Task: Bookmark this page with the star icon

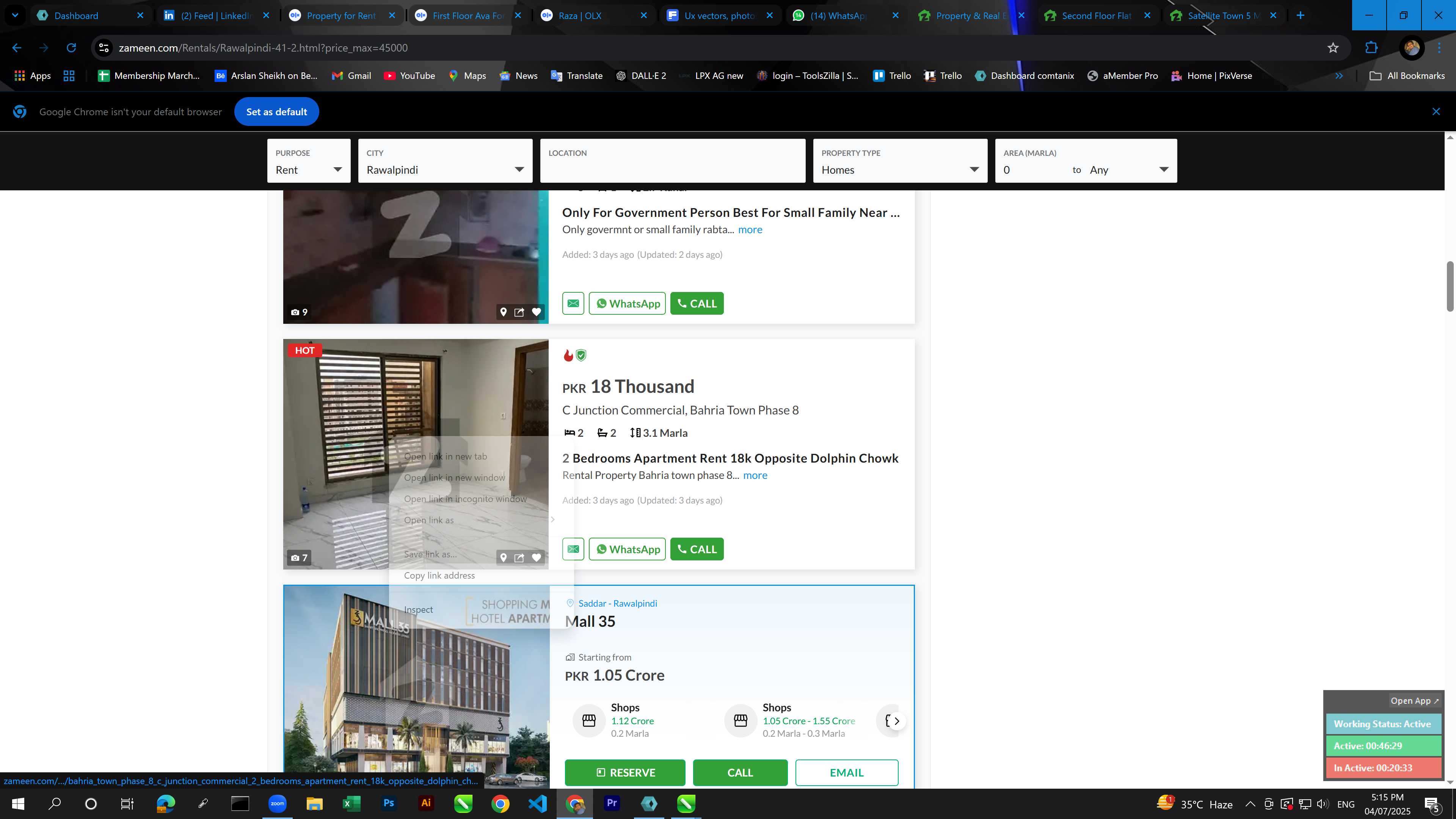Action: [x=1333, y=48]
